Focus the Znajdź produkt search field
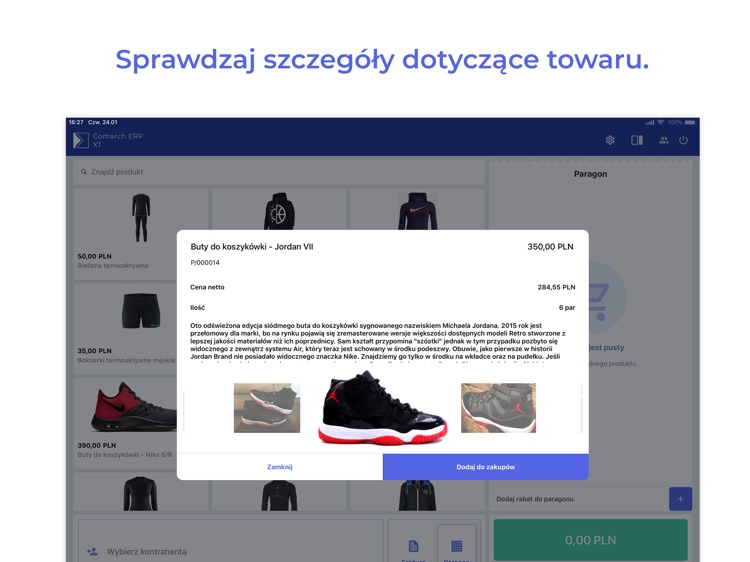750x562 pixels. point(279,172)
